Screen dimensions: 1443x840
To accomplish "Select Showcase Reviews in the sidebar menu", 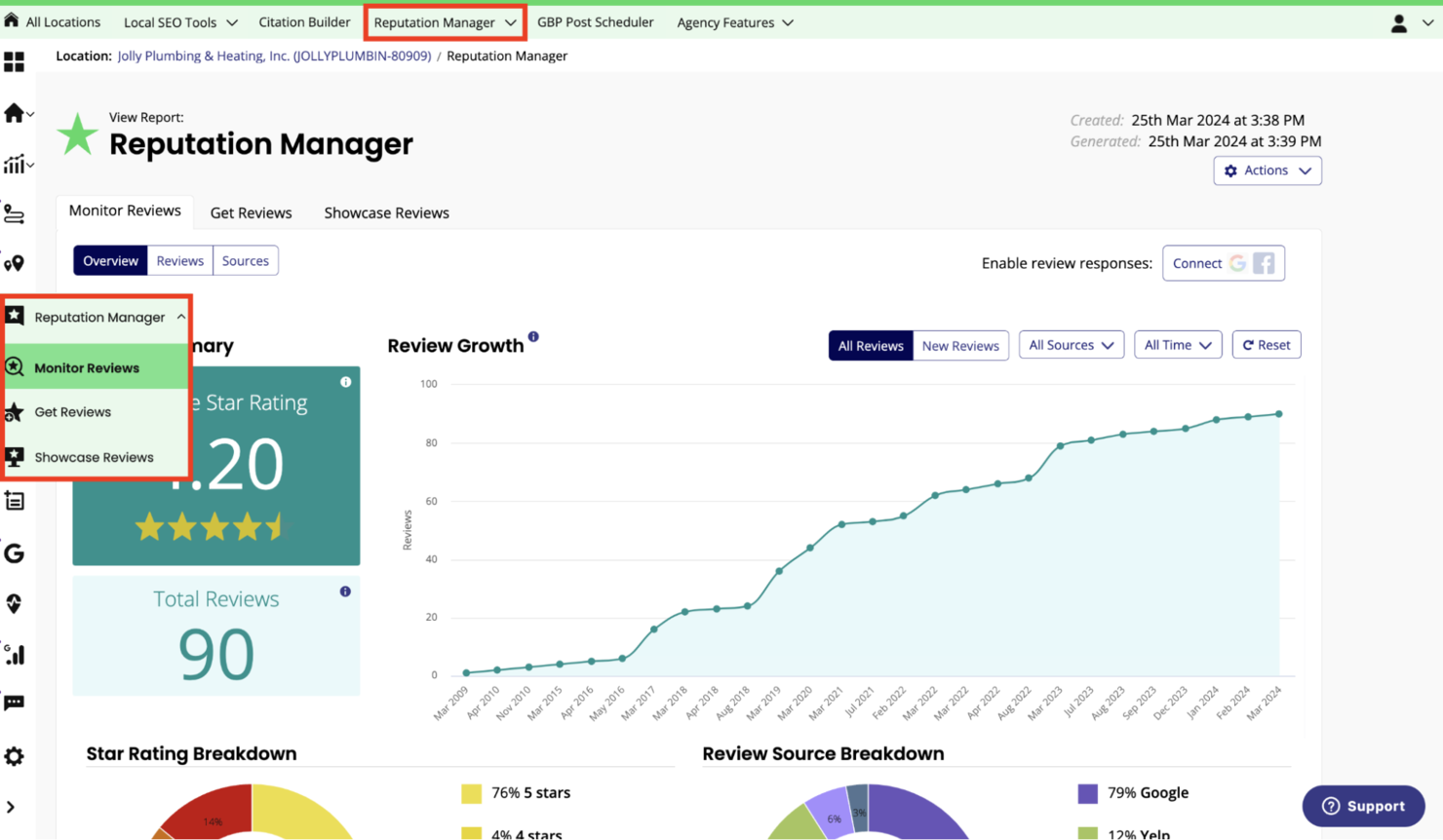I will click(x=96, y=457).
